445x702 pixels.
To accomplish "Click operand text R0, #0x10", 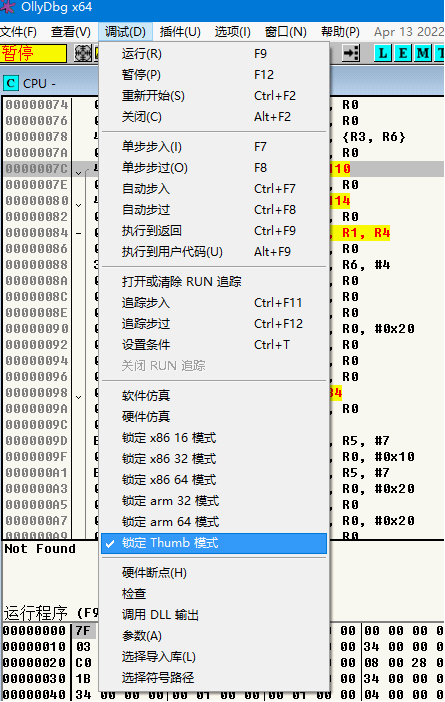I will pyautogui.click(x=378, y=457).
